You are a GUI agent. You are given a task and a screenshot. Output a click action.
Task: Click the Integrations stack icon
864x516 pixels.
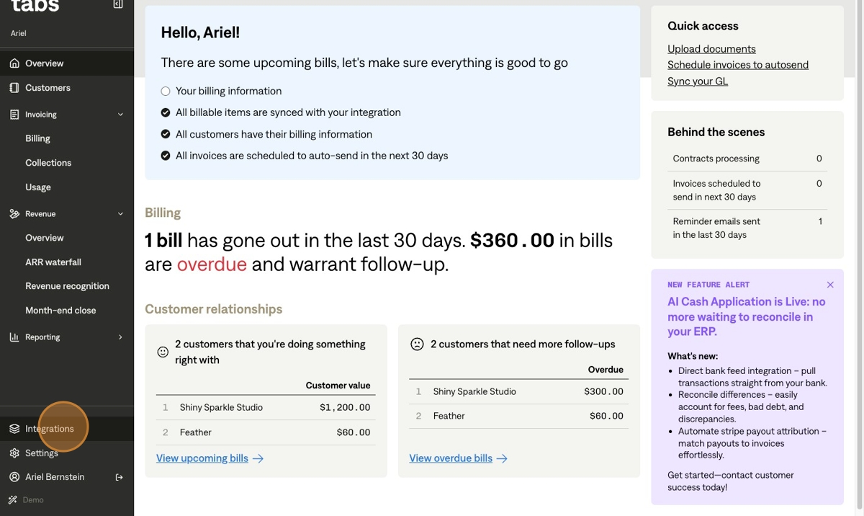pyautogui.click(x=14, y=429)
